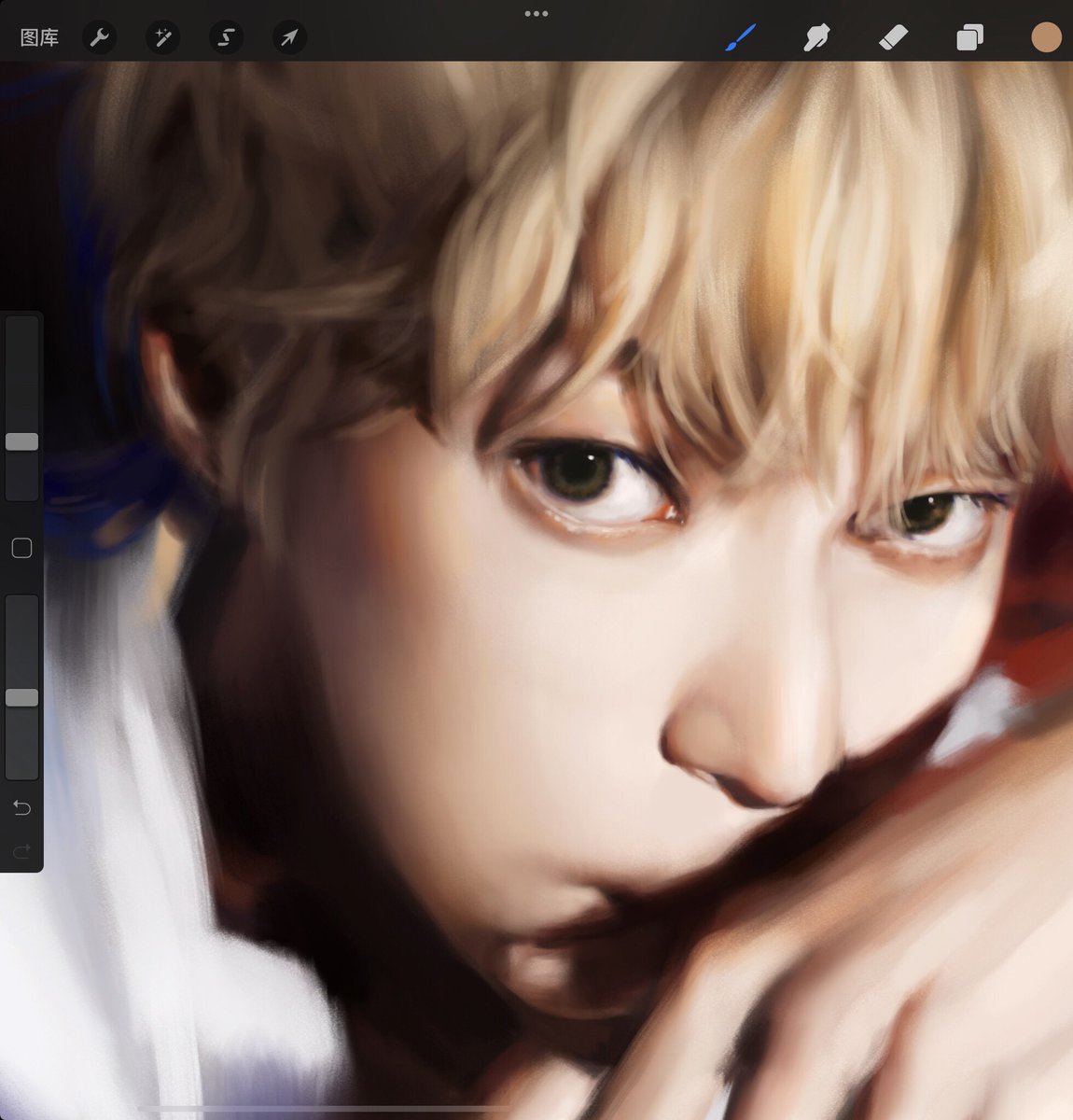Open the 图库 gallery

tap(39, 38)
